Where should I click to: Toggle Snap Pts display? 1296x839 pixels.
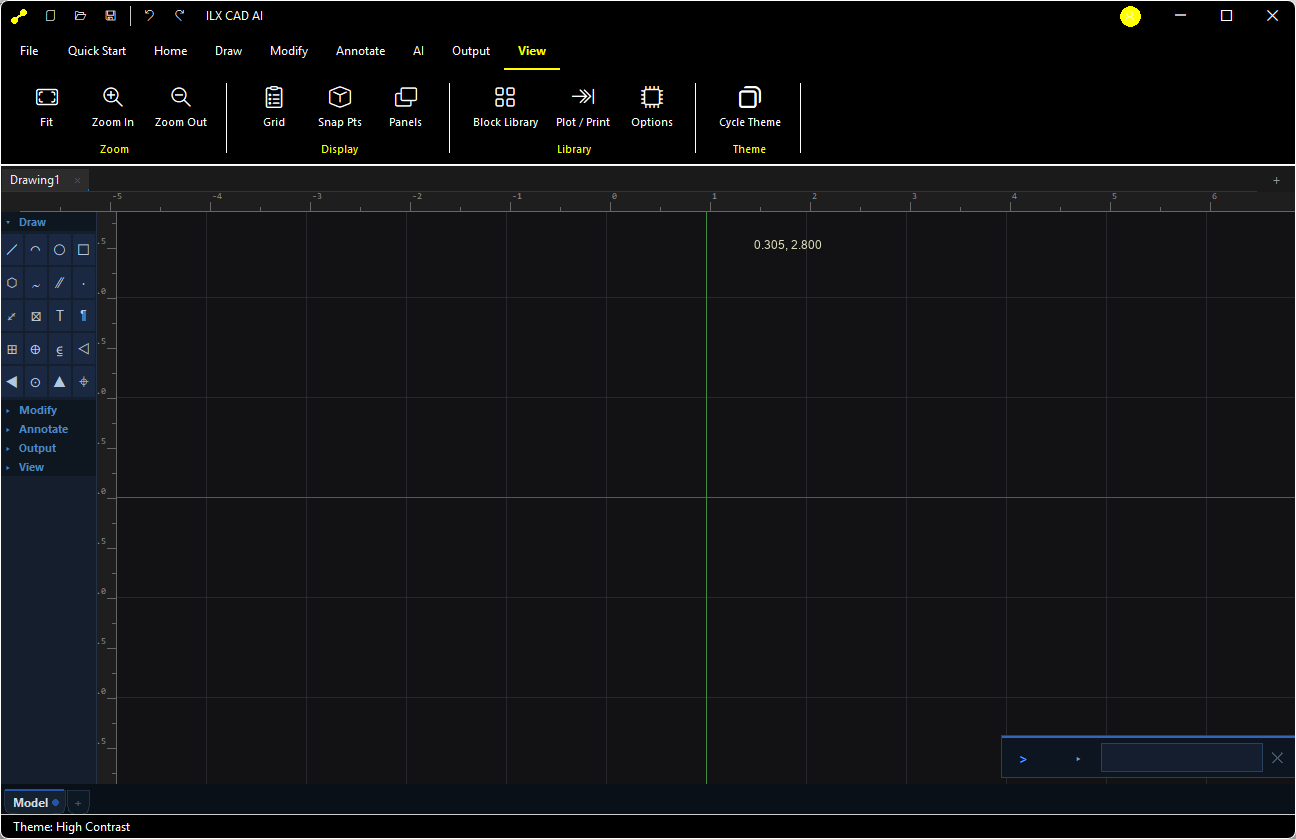tap(340, 108)
